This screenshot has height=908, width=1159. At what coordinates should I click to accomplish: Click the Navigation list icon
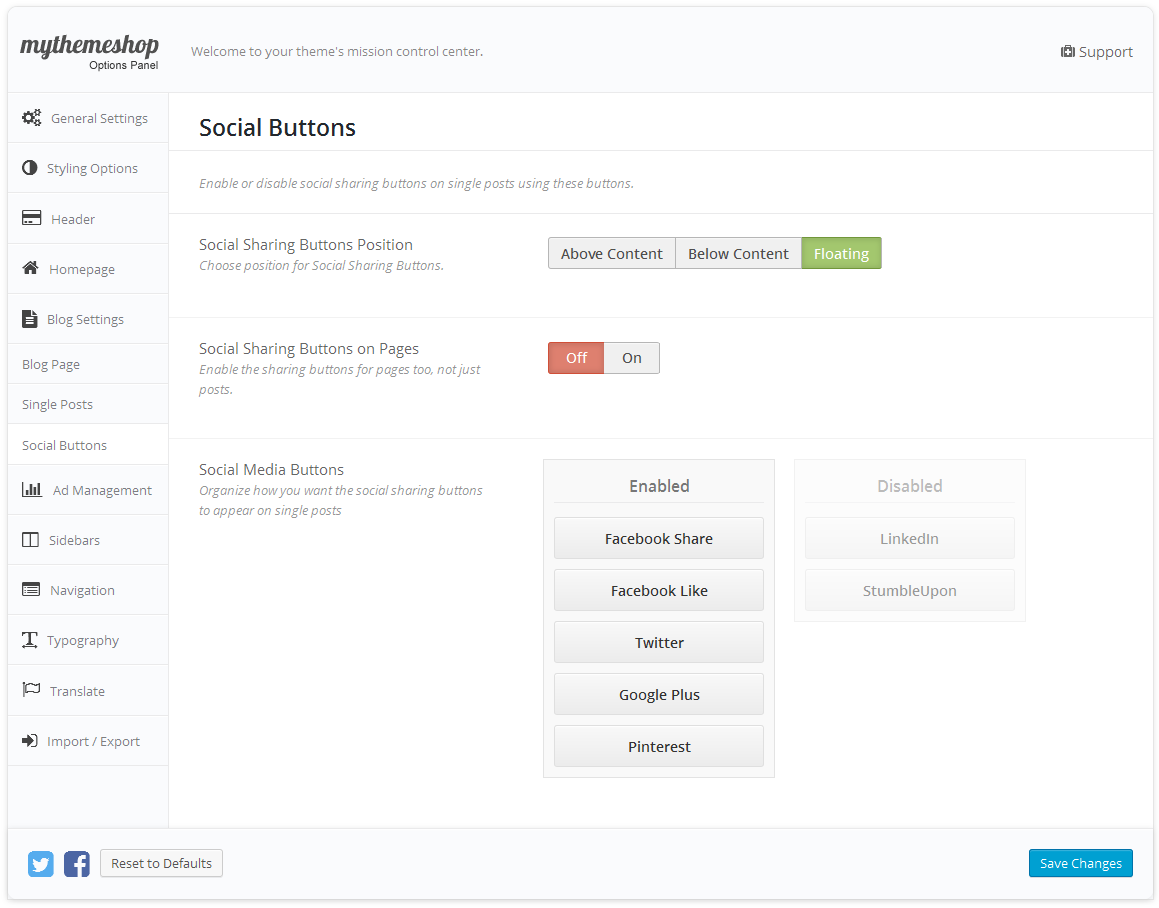pyautogui.click(x=31, y=589)
